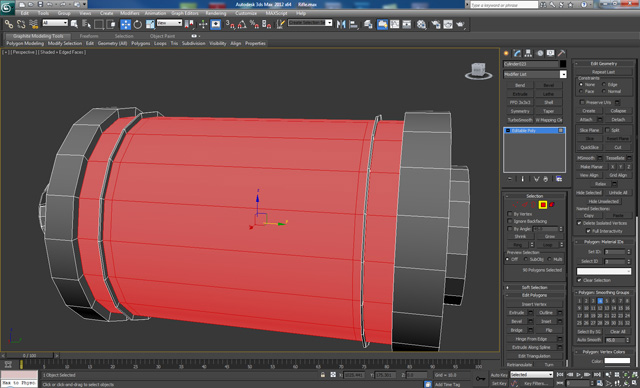640x388 pixels.
Task: Click the TurboSmooth modifier button
Action: click(x=520, y=120)
